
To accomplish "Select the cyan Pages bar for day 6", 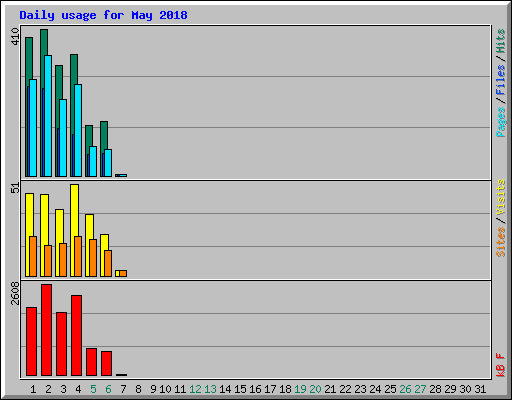I will point(108,163).
